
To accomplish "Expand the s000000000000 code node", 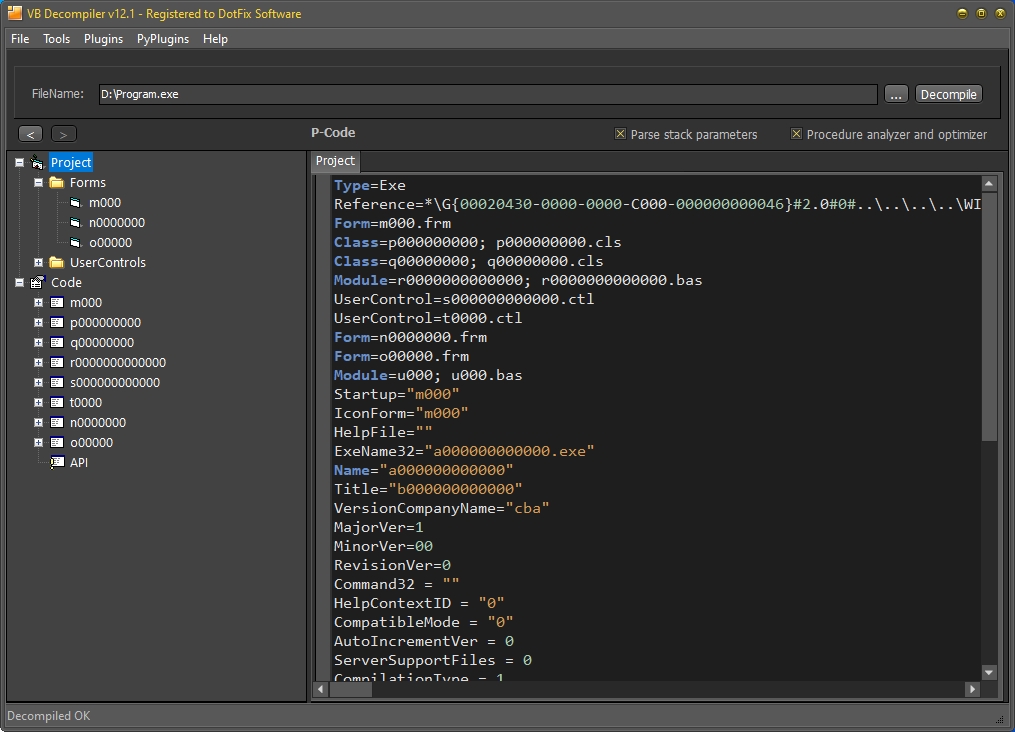I will point(38,383).
